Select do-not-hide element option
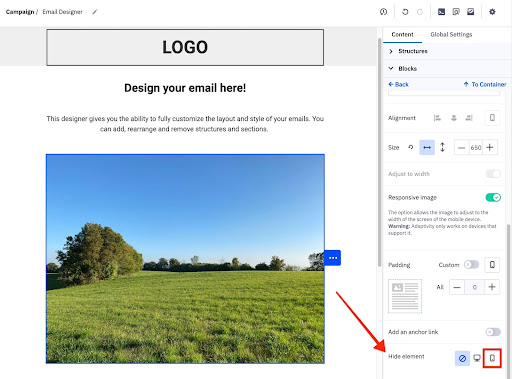 click(462, 358)
